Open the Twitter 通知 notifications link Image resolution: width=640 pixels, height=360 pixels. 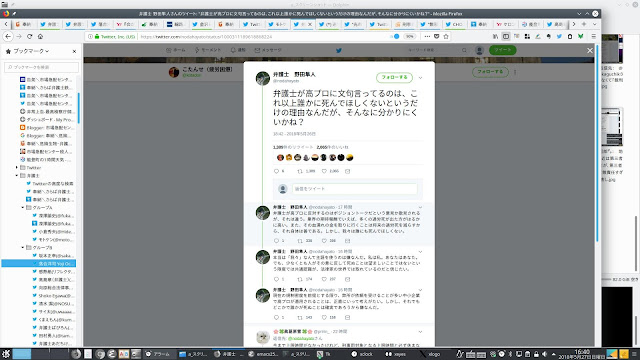pyautogui.click(x=238, y=50)
